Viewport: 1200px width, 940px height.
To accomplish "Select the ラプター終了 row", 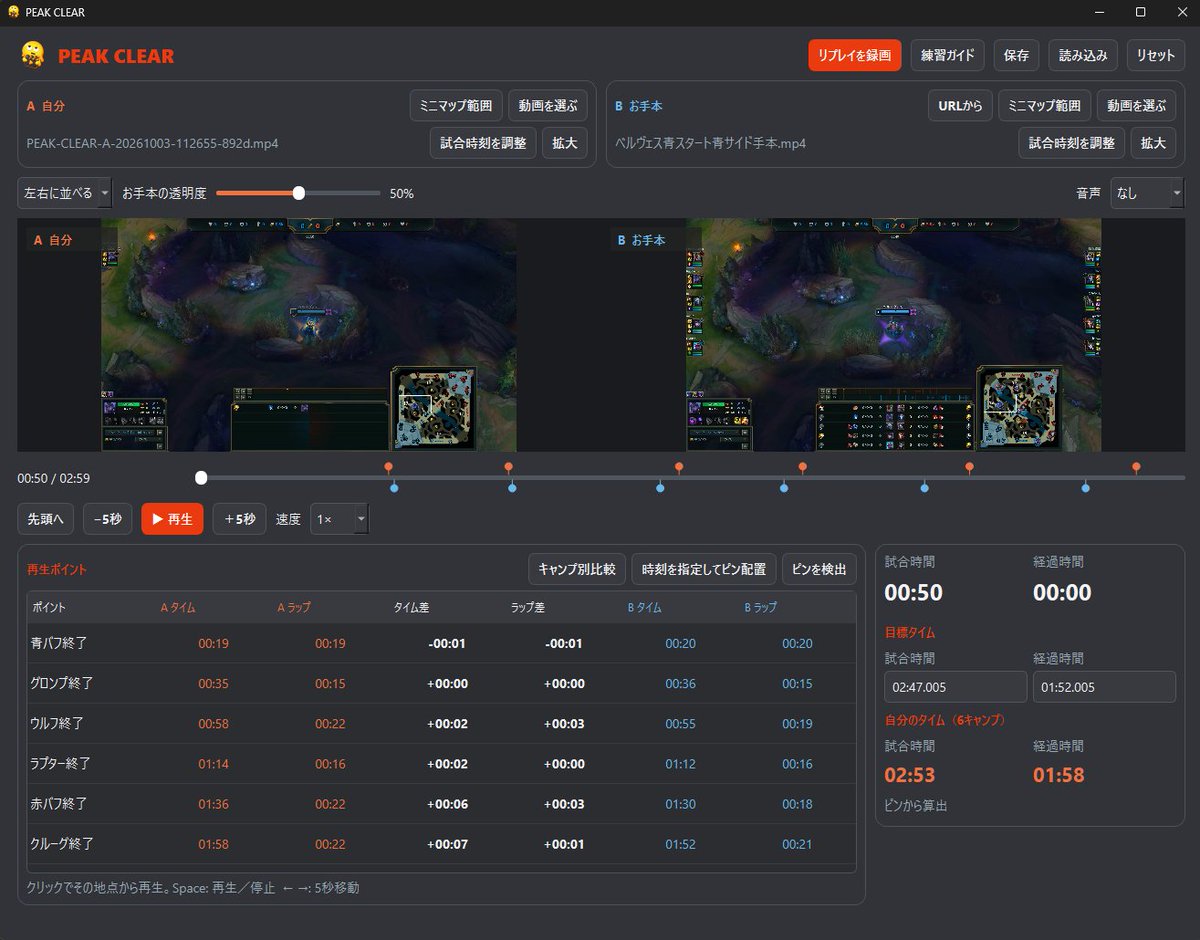I will 441,763.
